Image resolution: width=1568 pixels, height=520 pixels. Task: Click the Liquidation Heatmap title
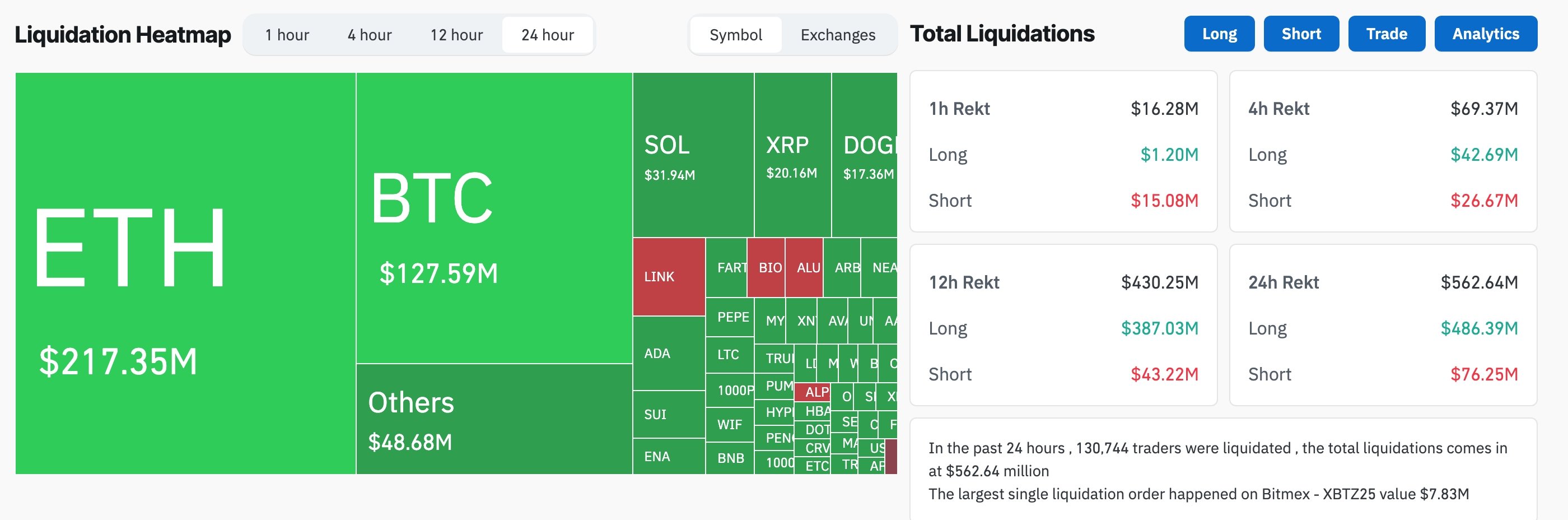(x=124, y=35)
